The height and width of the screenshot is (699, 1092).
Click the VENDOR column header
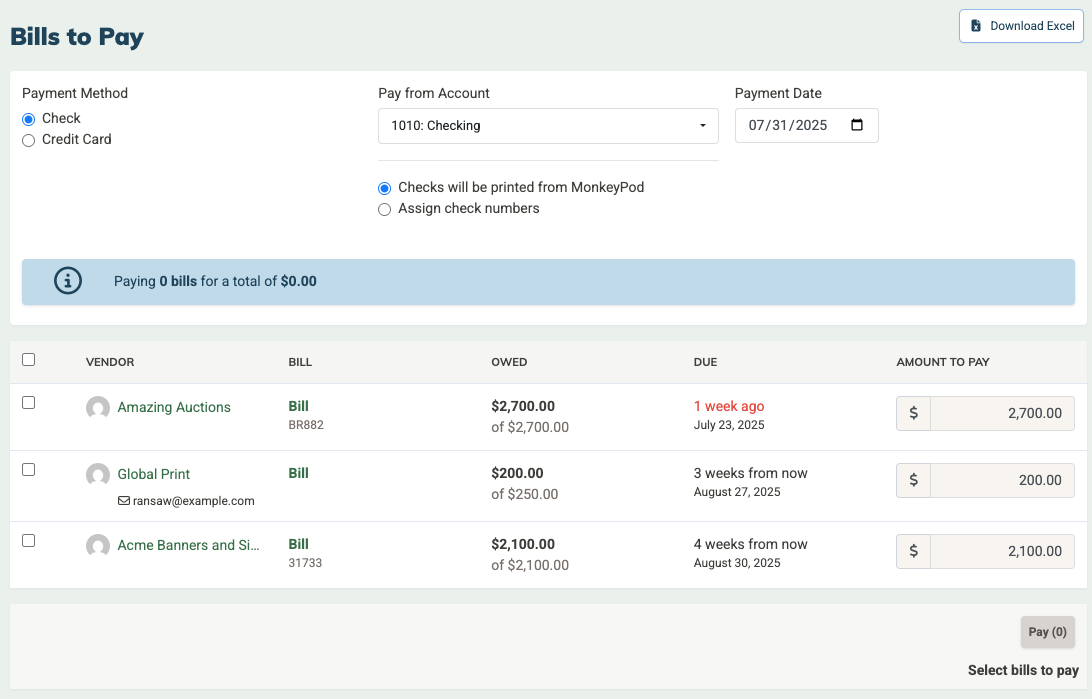[x=110, y=362]
